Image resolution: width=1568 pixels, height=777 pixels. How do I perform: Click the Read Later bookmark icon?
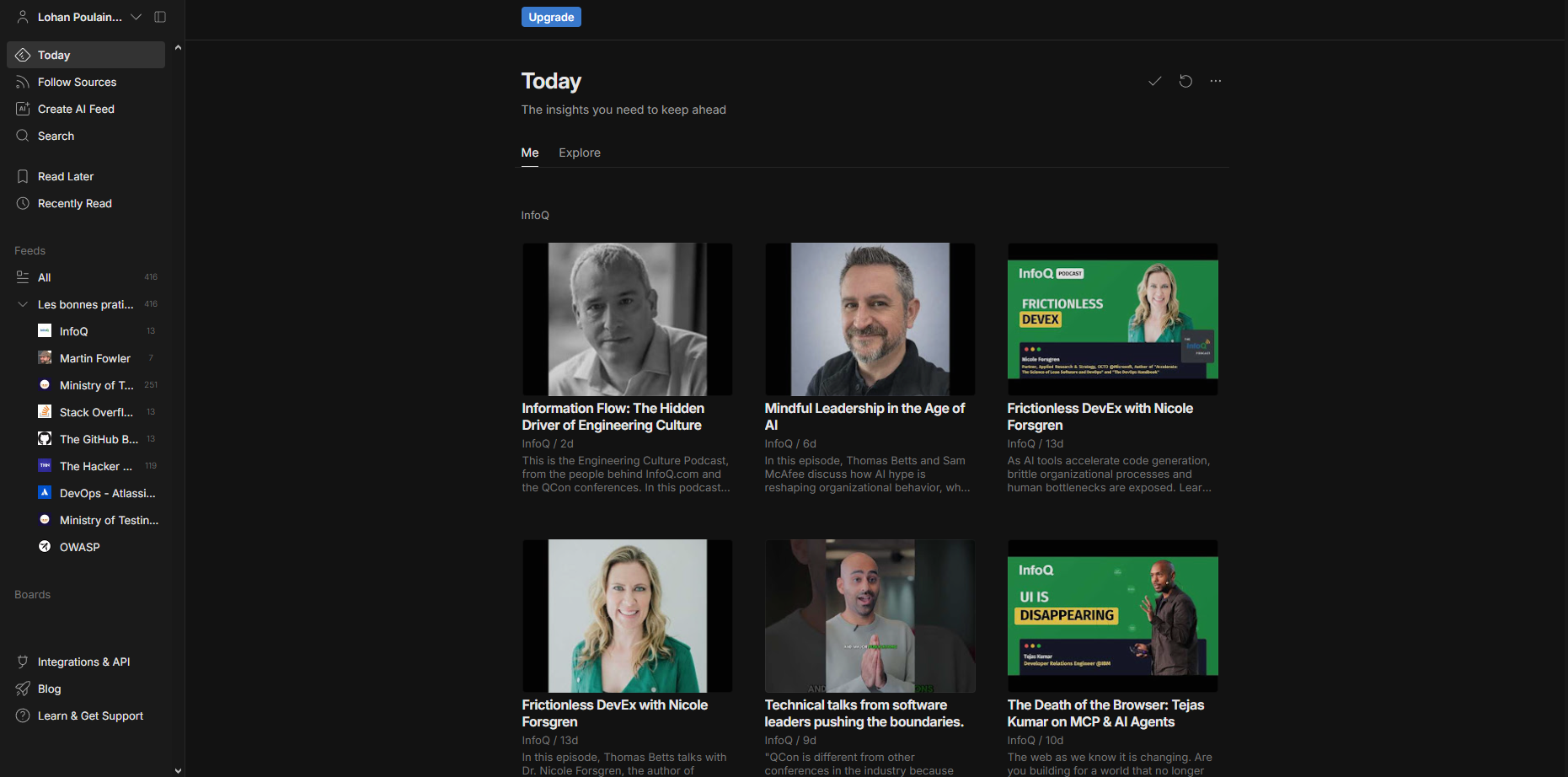[x=22, y=175]
